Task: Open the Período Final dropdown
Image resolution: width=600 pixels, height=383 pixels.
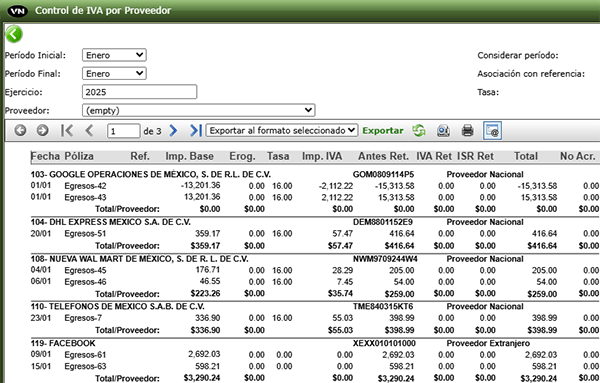Action: (114, 73)
